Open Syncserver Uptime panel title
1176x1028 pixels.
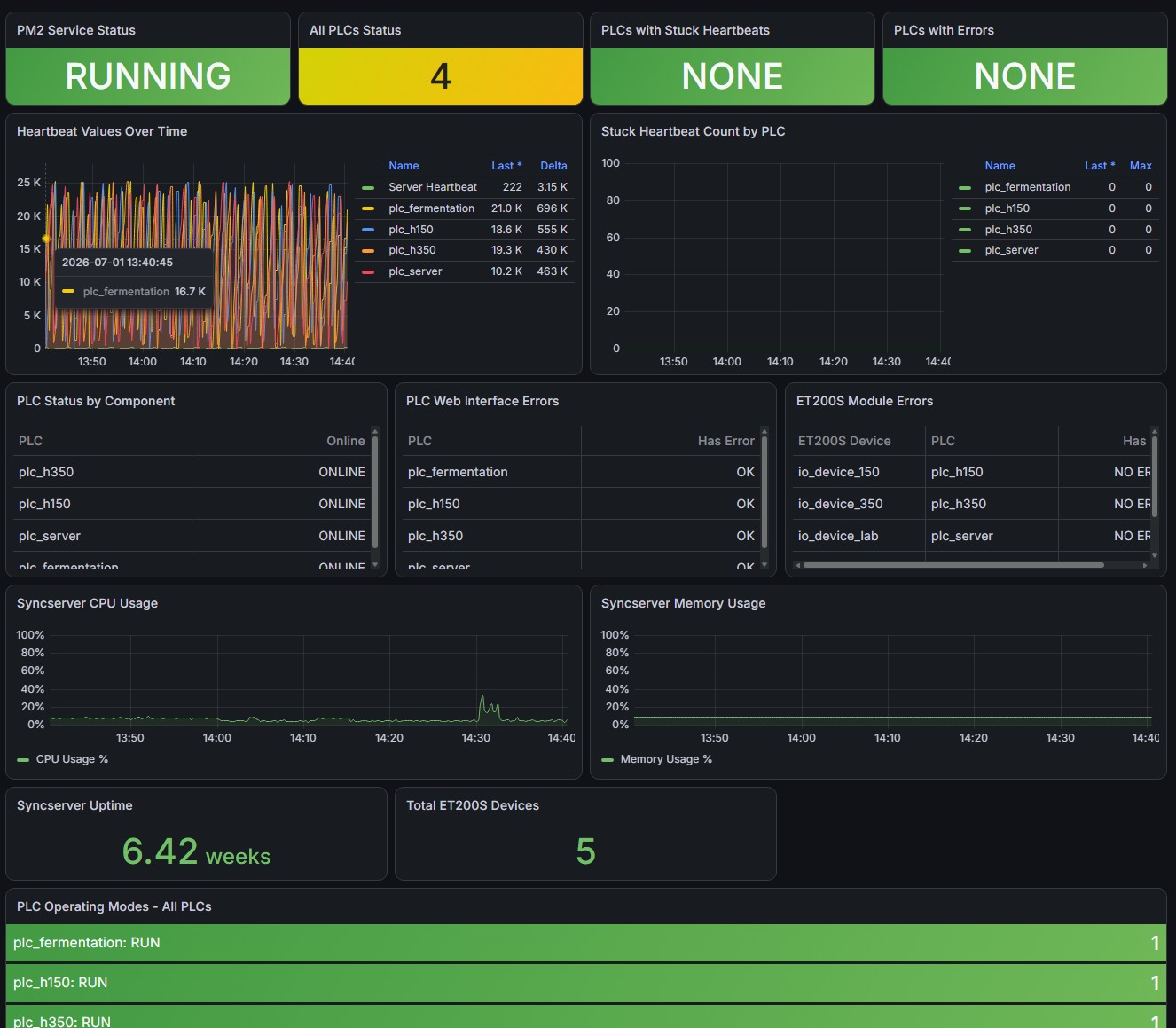[74, 805]
